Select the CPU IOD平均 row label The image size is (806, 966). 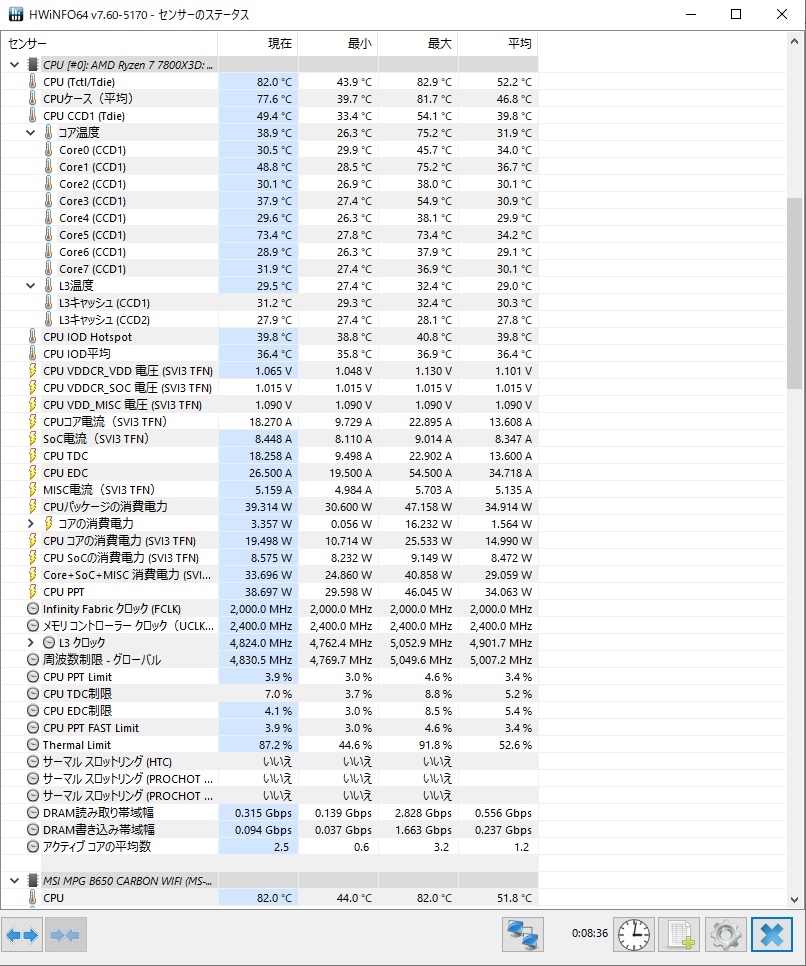(77, 354)
